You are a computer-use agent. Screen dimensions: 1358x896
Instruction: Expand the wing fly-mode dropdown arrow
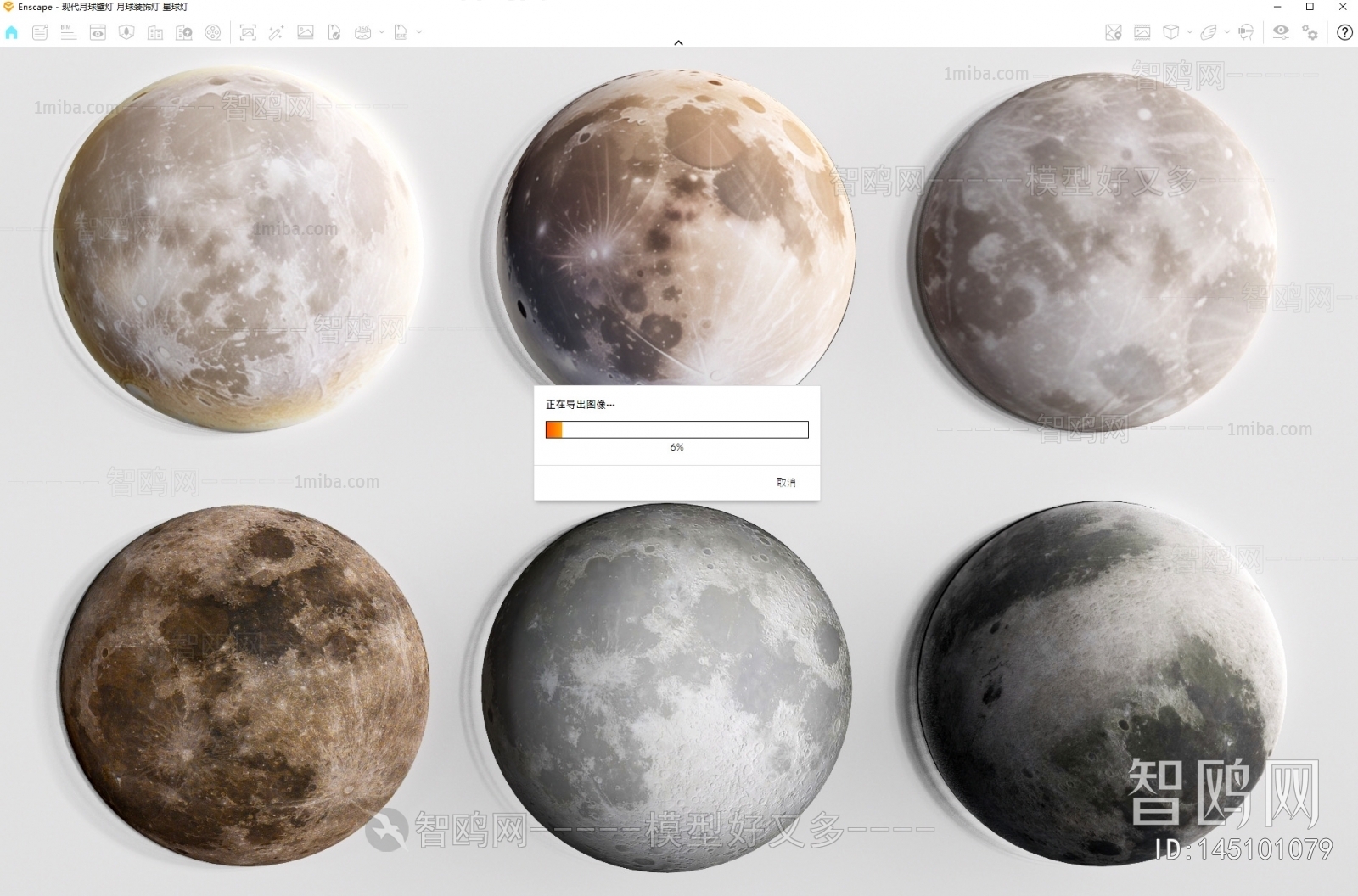click(x=1226, y=32)
